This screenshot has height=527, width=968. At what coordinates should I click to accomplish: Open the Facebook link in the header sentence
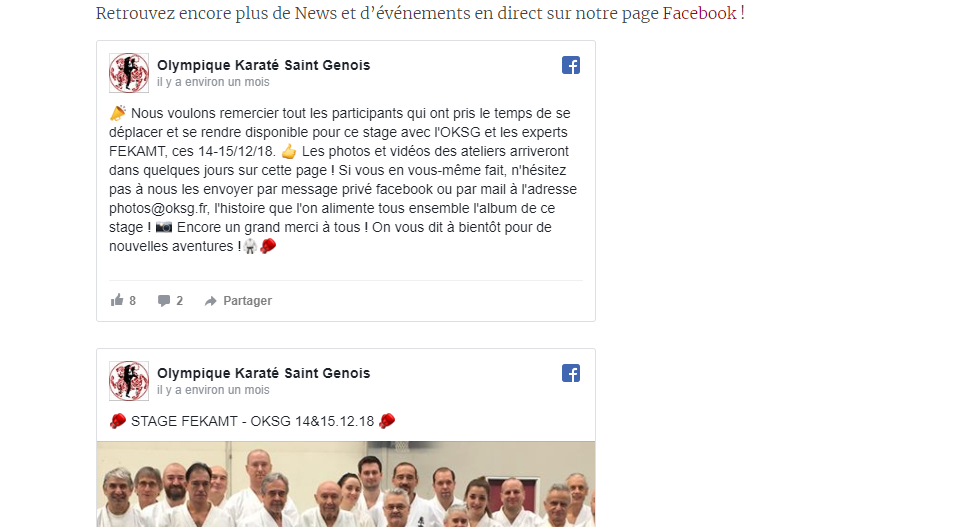click(x=699, y=13)
